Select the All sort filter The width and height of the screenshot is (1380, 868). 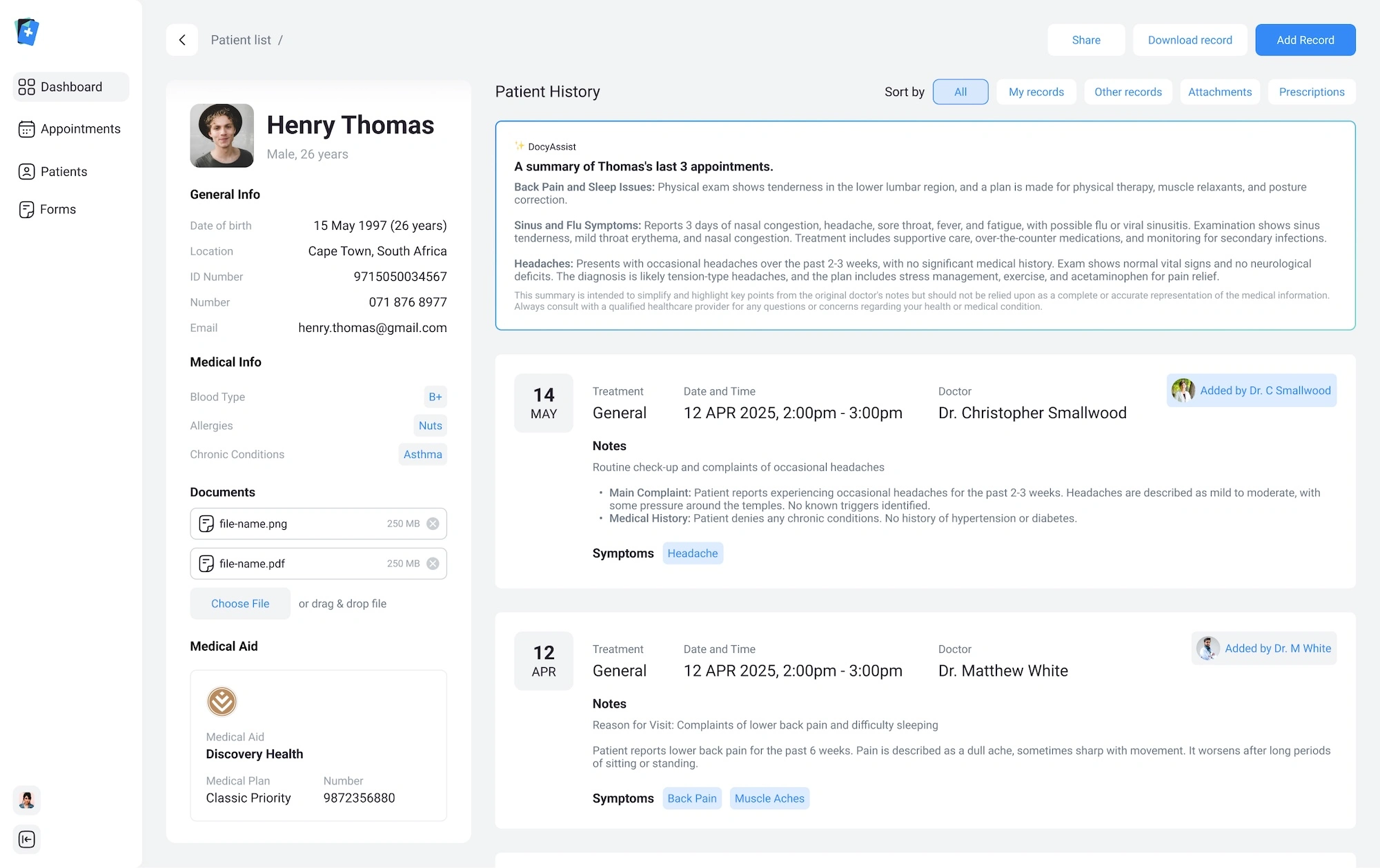[x=960, y=92]
